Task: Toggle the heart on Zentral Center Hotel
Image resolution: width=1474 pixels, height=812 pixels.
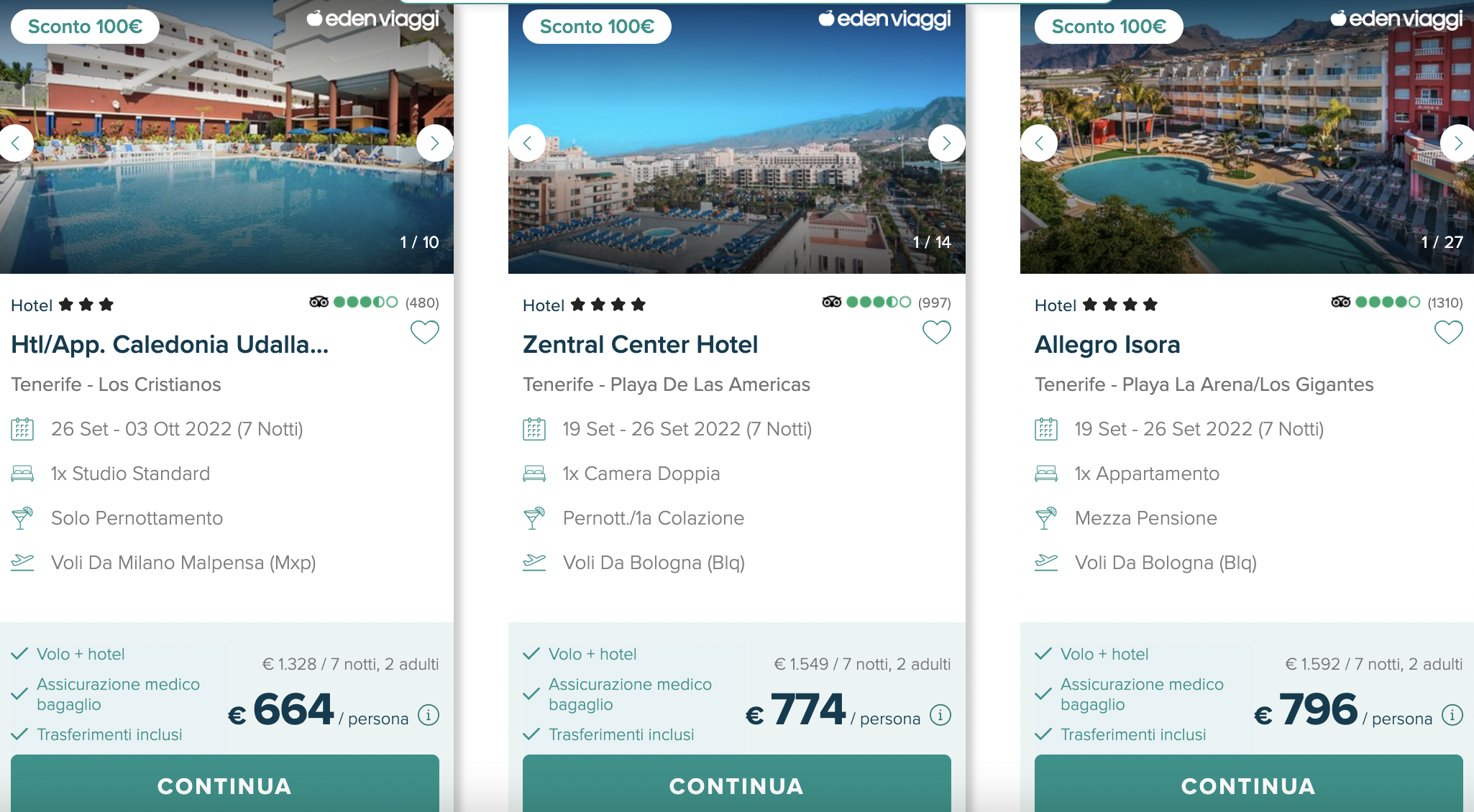Action: [936, 333]
